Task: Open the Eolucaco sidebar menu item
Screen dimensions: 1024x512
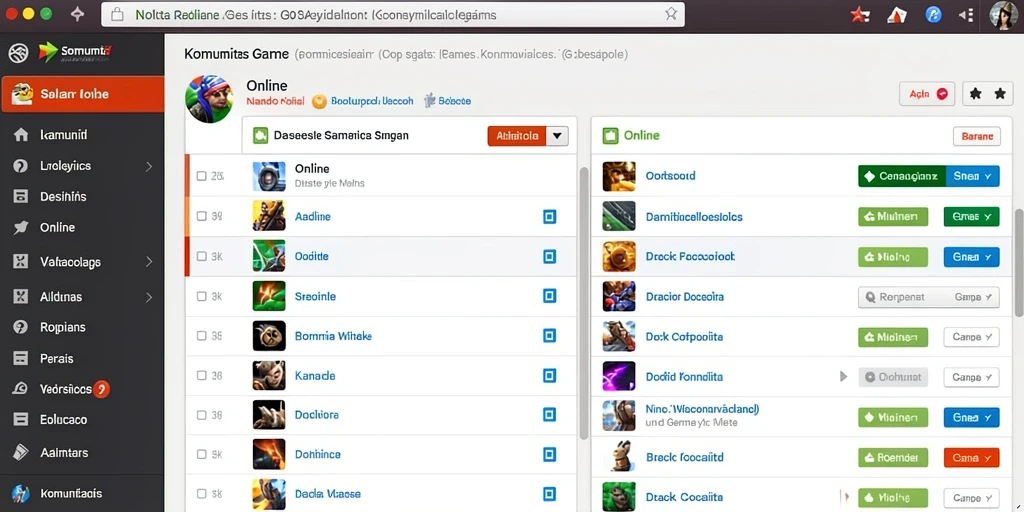Action: coord(82,420)
